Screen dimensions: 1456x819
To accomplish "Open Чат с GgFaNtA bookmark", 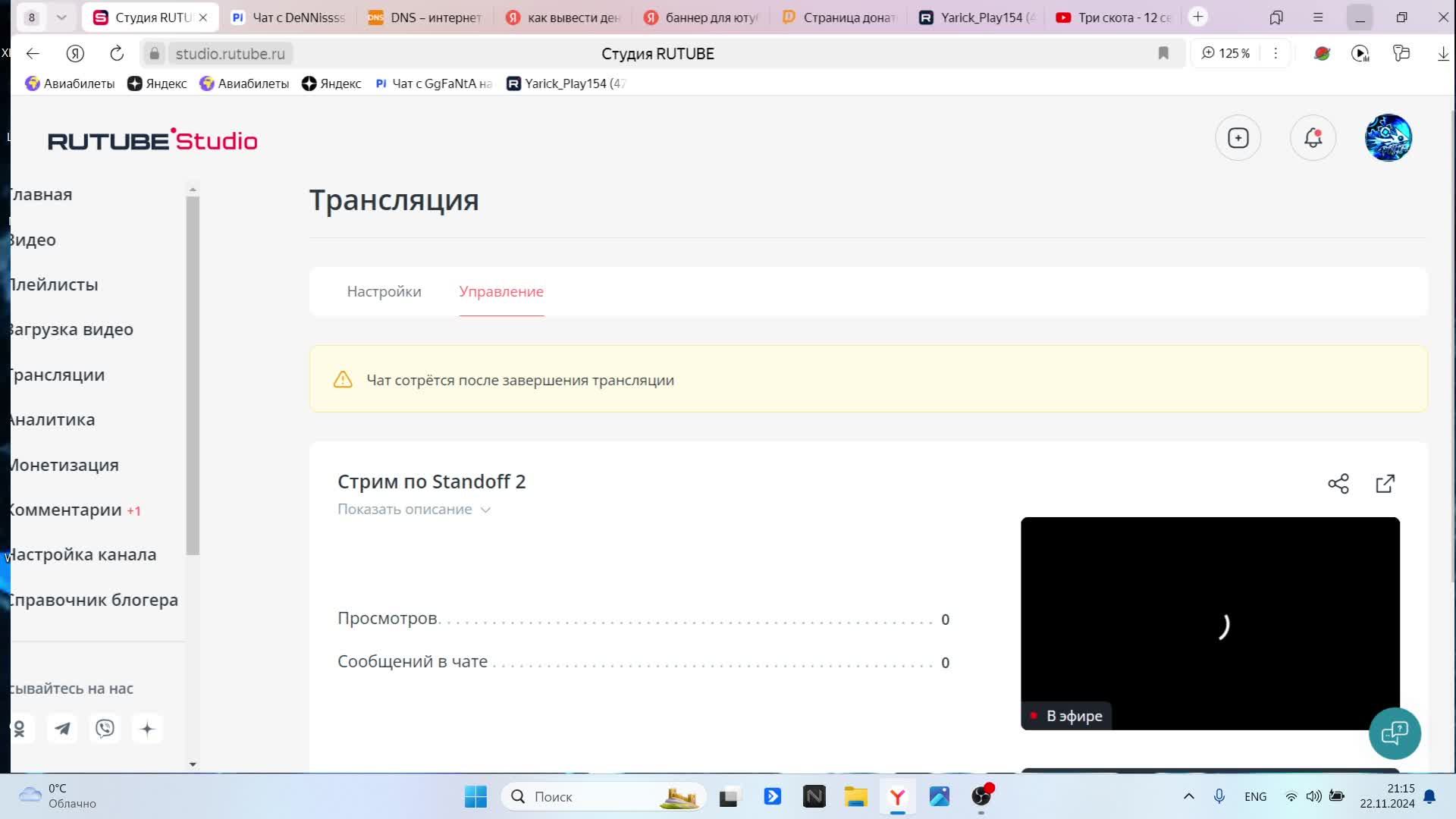I will coord(434,83).
